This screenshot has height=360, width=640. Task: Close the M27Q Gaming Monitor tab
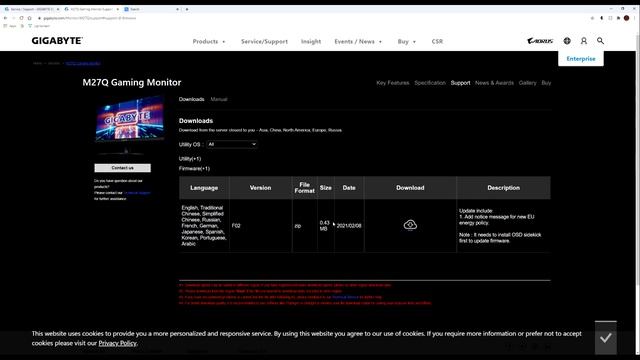118,9
